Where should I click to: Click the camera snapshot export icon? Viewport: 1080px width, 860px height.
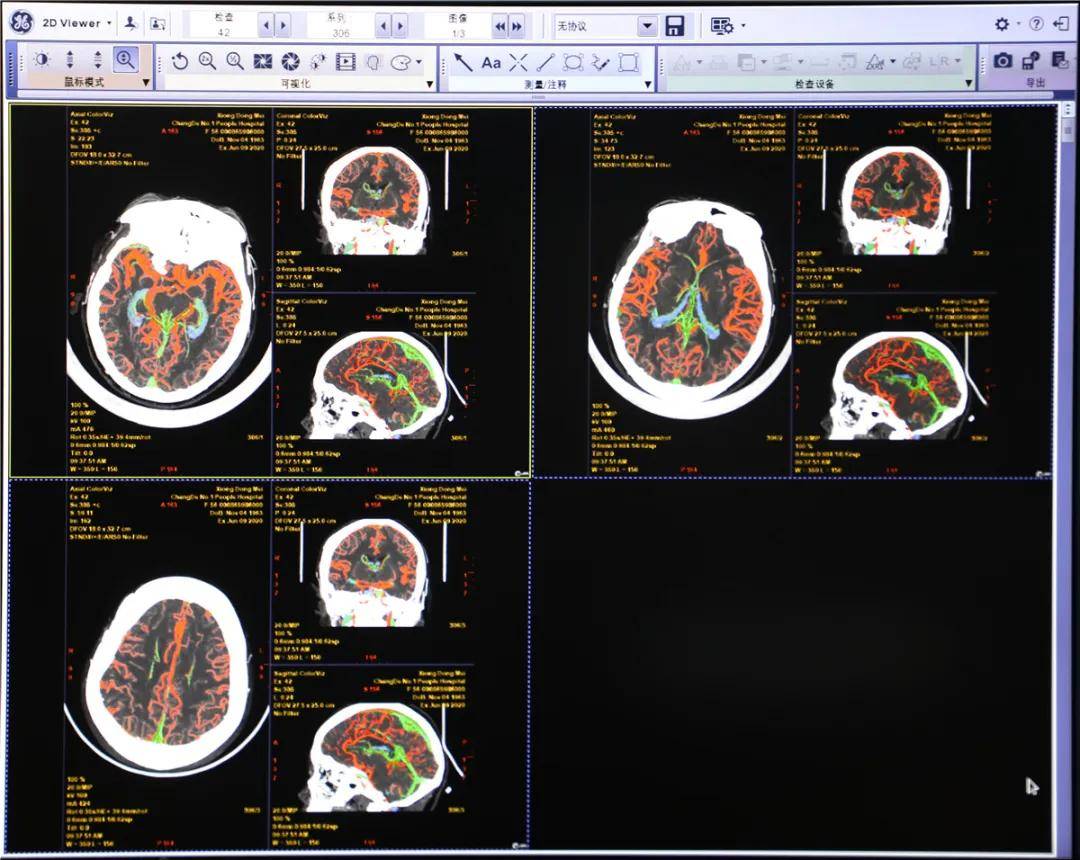[1002, 61]
